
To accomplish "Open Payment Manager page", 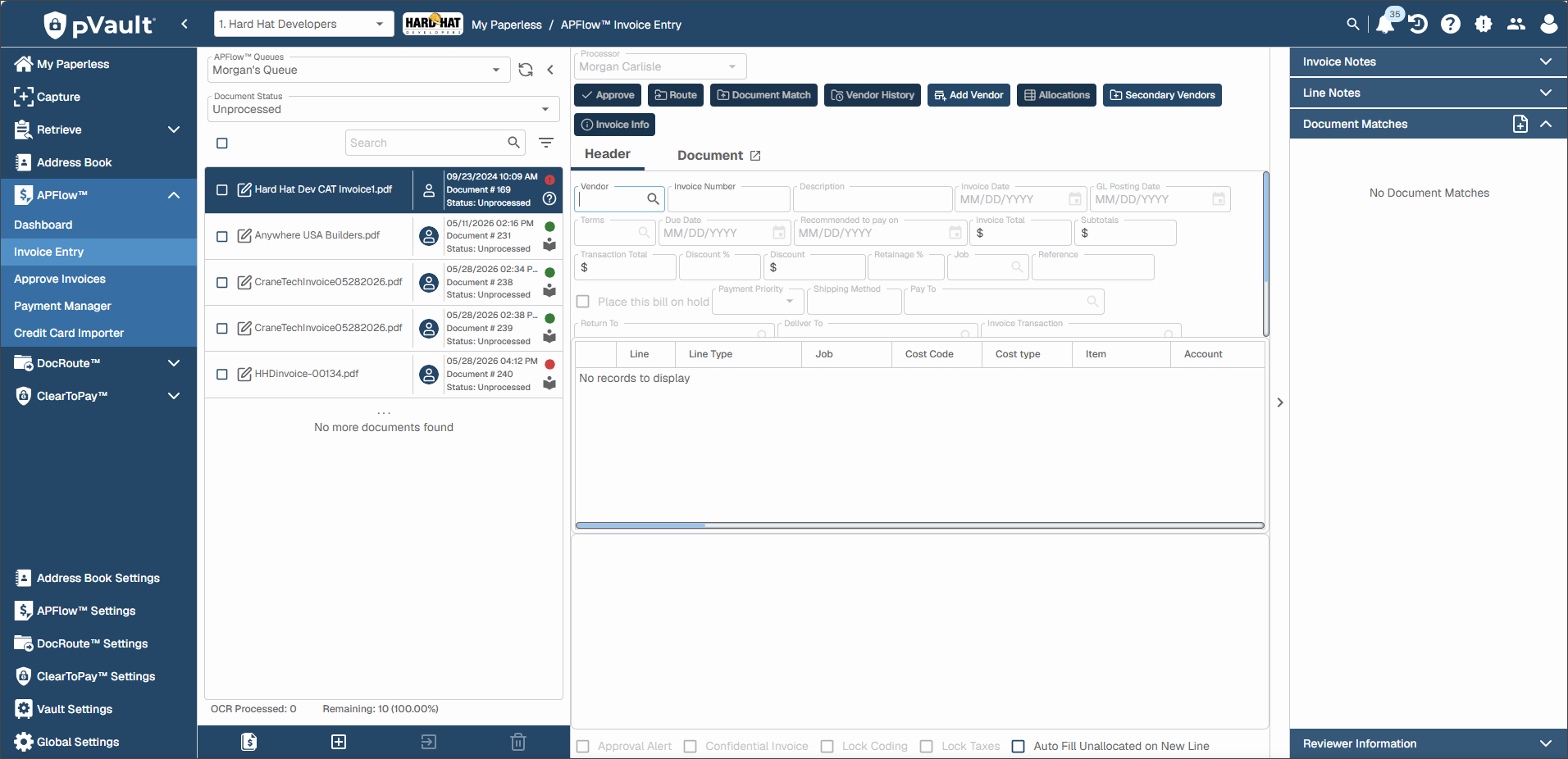I will click(x=98, y=306).
